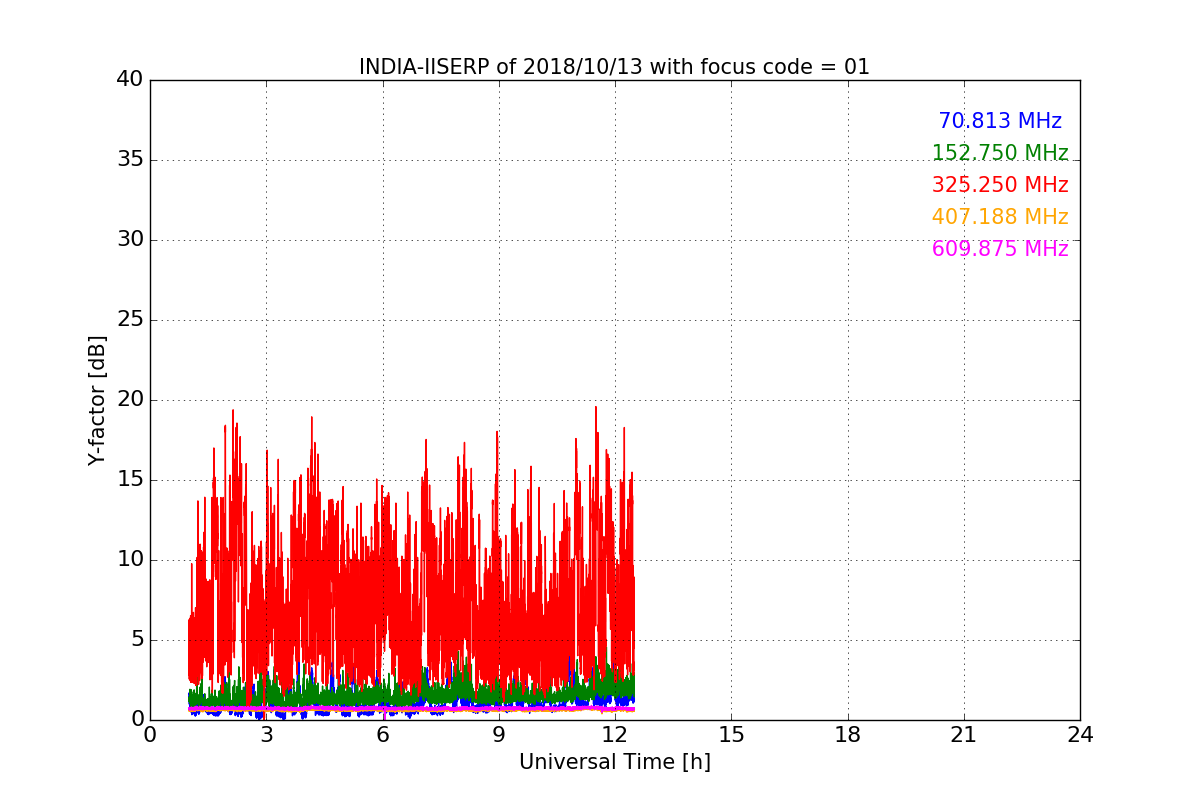1200x800 pixels.
Task: Click the x-axis tick label '12'
Action: click(615, 735)
